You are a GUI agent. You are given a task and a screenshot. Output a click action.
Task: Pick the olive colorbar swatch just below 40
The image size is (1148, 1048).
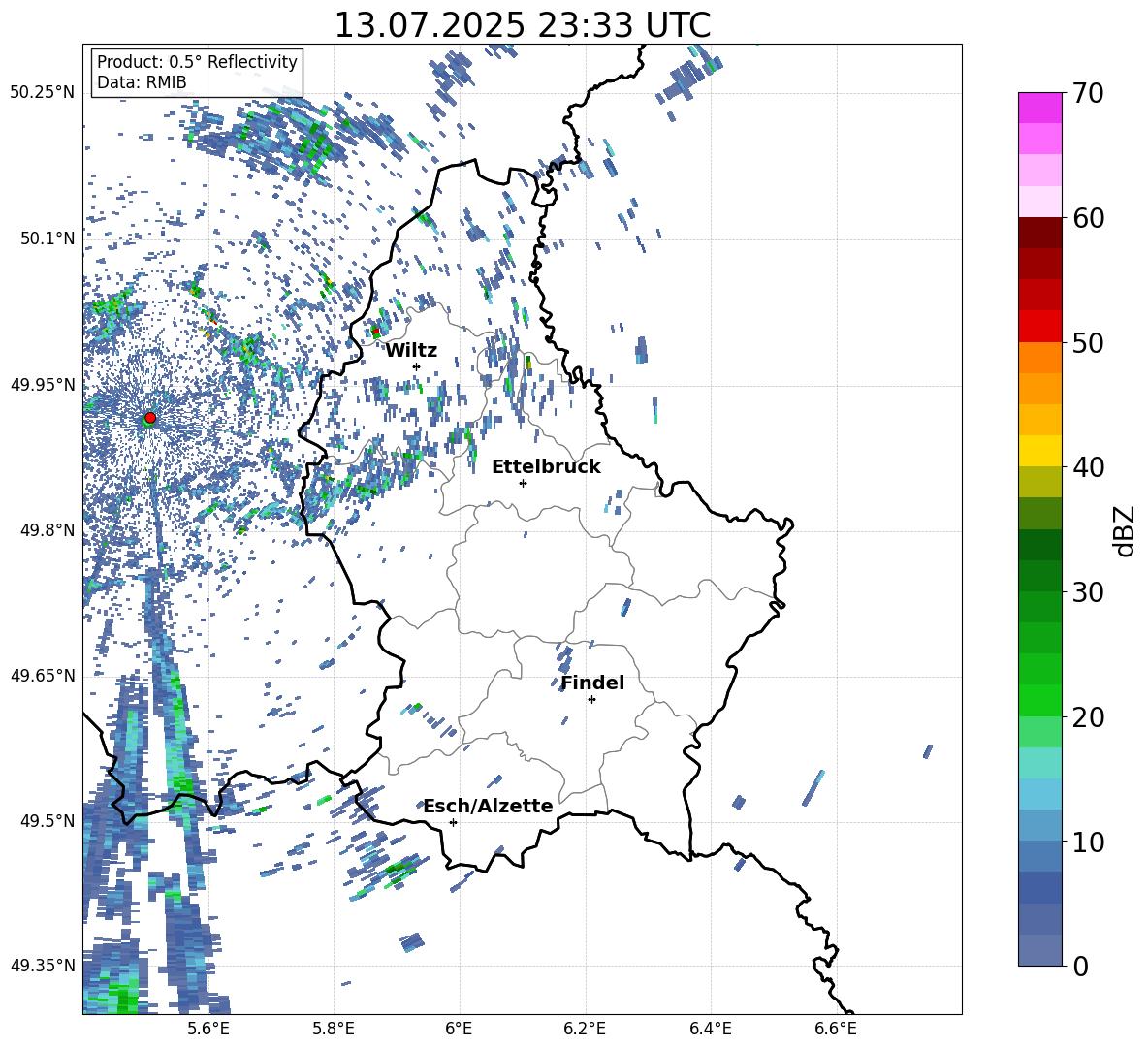(x=1039, y=482)
